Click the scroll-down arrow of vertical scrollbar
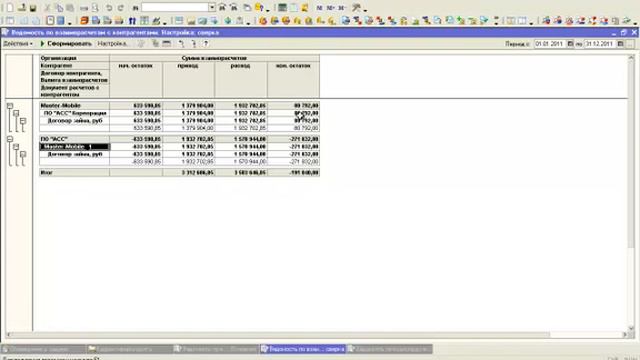640x360 pixels. tap(631, 328)
